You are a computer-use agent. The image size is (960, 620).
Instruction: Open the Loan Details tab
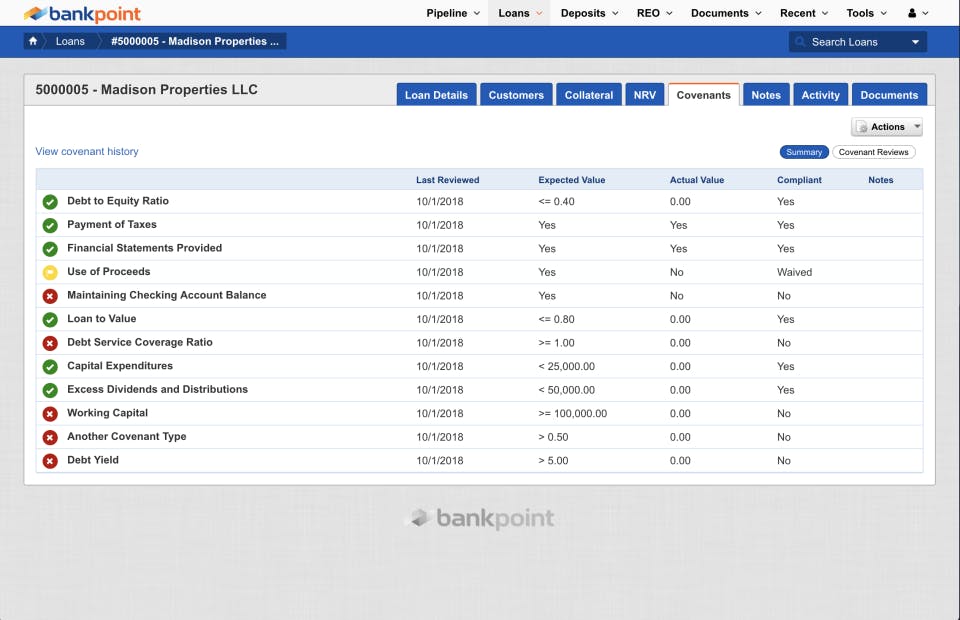coord(436,95)
